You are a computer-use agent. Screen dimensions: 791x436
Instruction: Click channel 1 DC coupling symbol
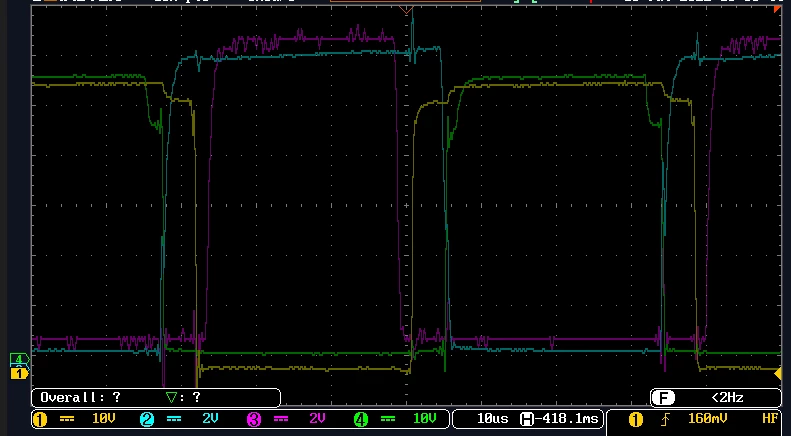pos(67,419)
